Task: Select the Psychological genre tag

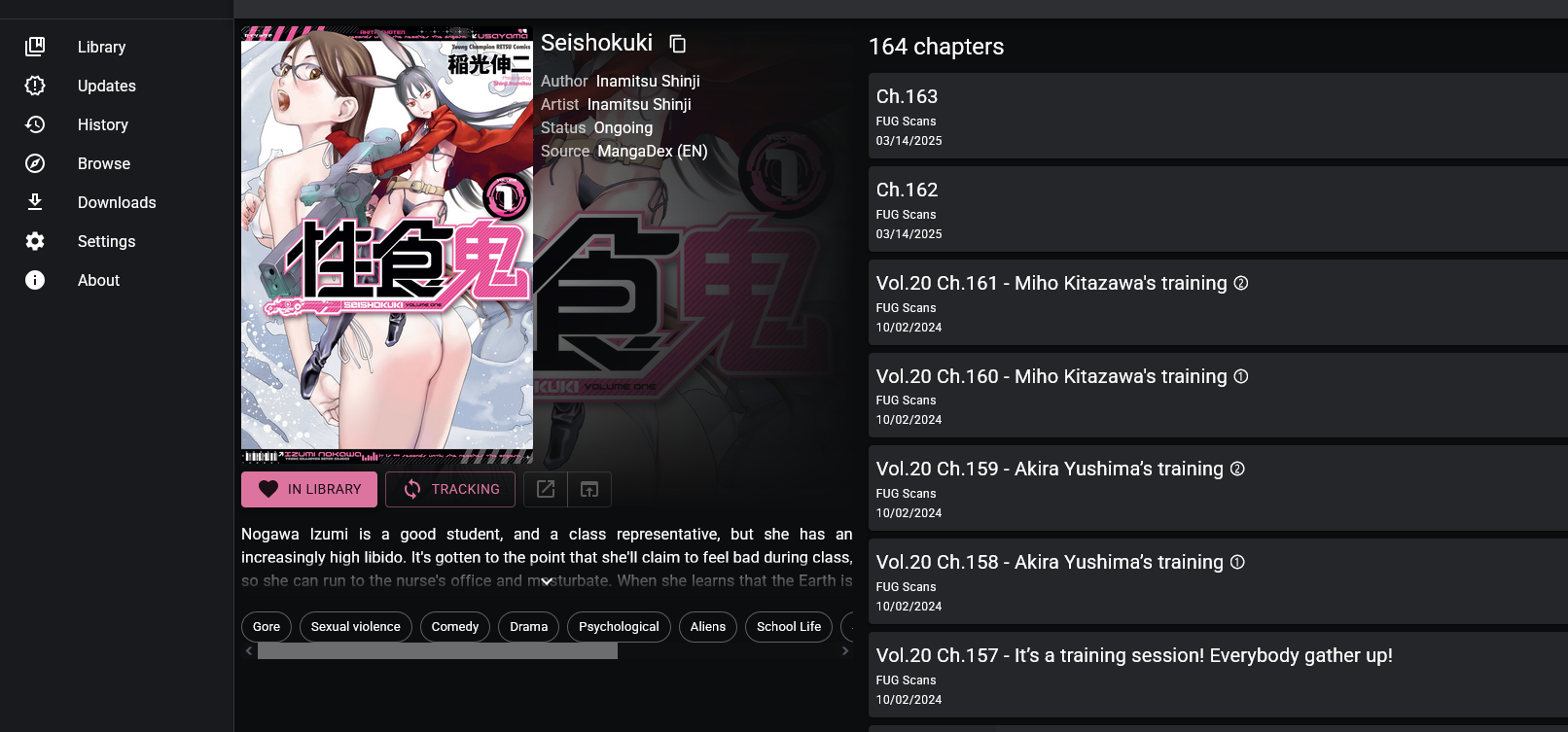Action: (x=619, y=627)
